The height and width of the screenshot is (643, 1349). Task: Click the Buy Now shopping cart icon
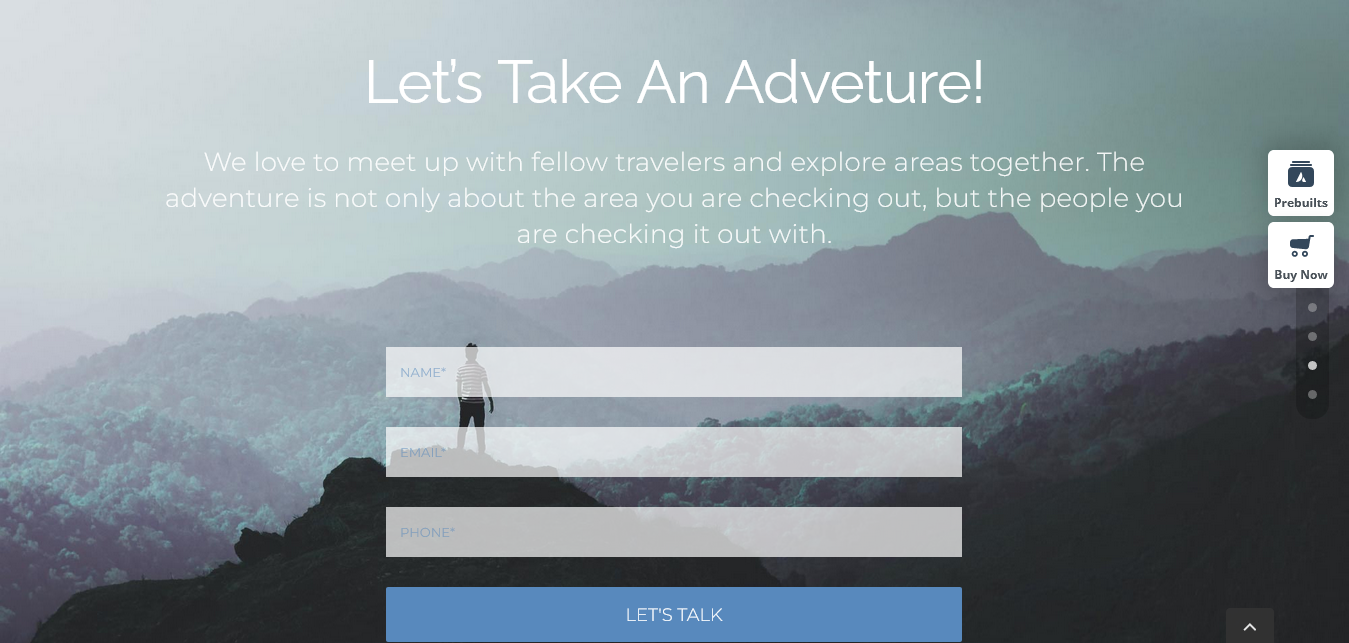click(1300, 246)
